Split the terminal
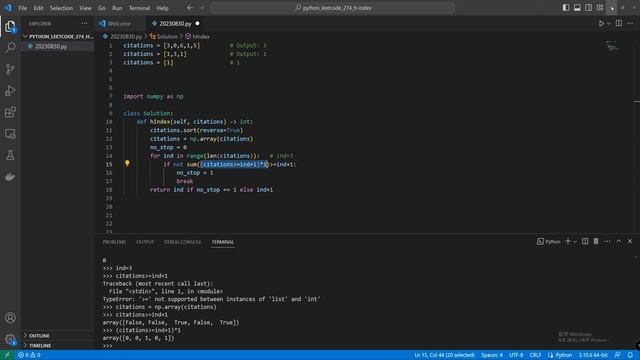640x360 pixels. [x=585, y=242]
